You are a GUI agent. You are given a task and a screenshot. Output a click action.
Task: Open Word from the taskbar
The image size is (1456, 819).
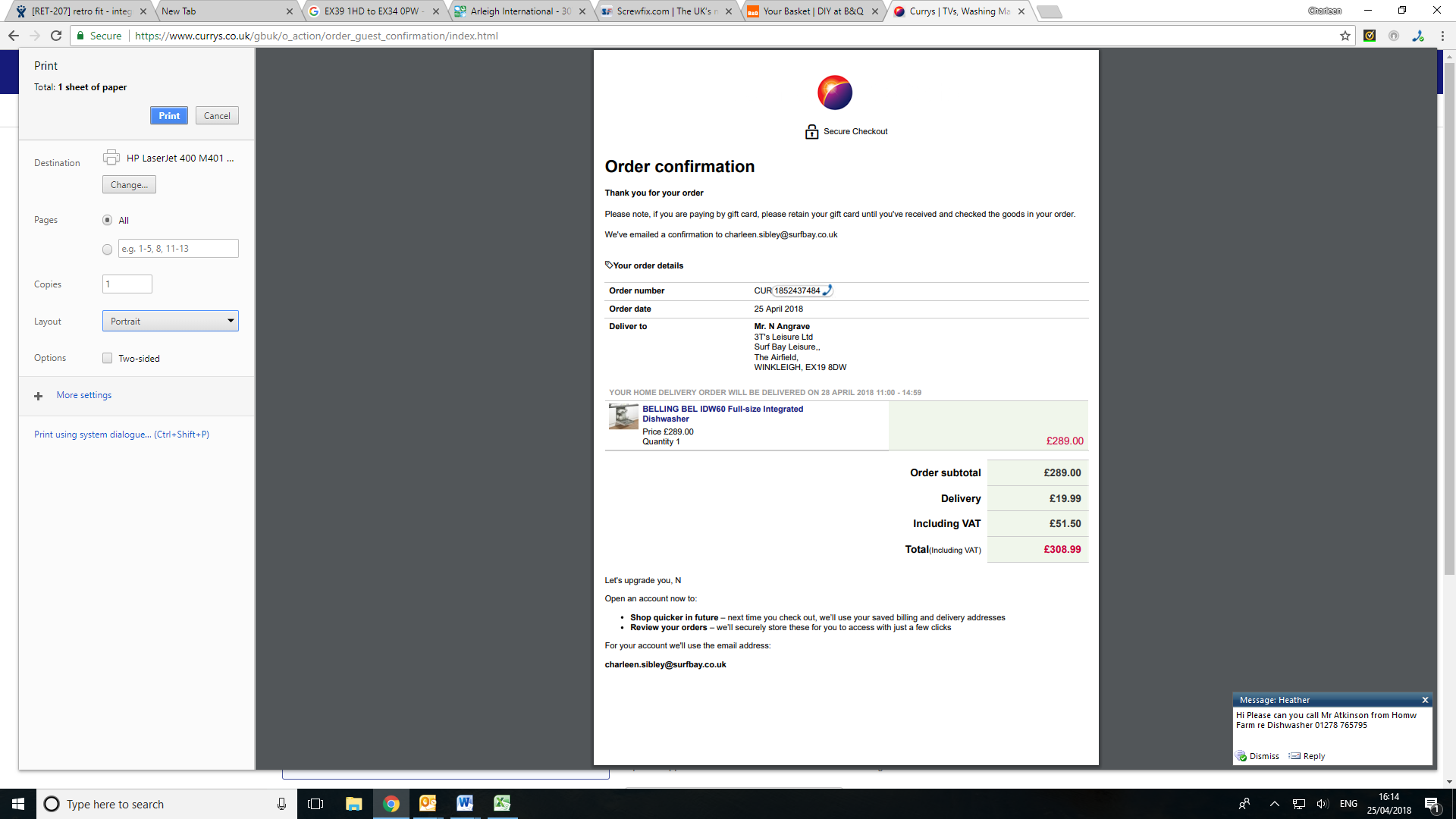pos(465,804)
